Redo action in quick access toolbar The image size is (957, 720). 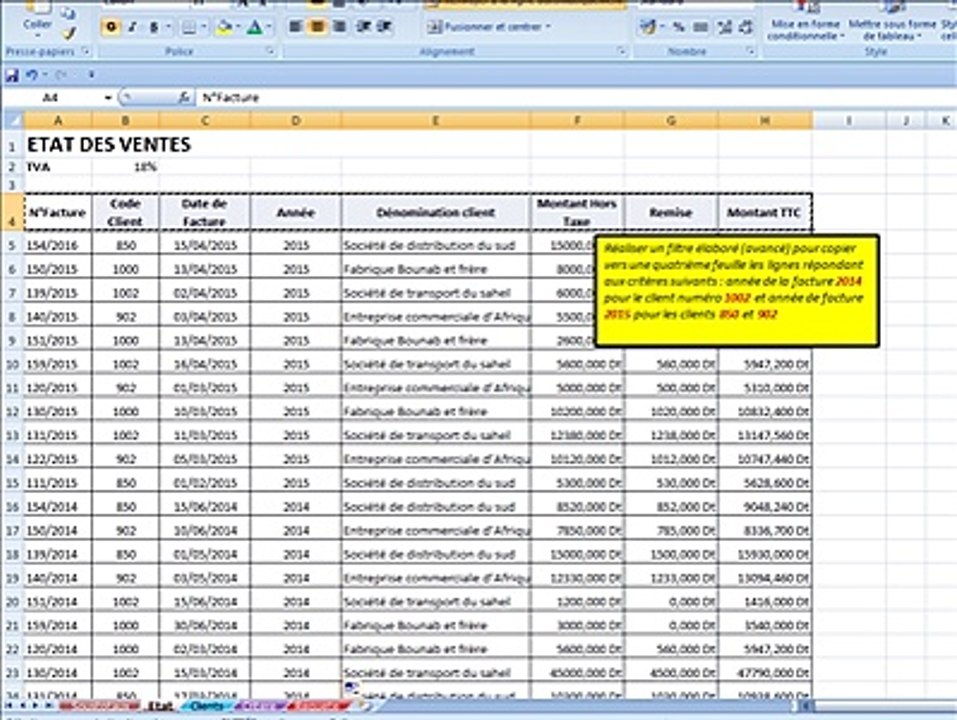click(60, 75)
